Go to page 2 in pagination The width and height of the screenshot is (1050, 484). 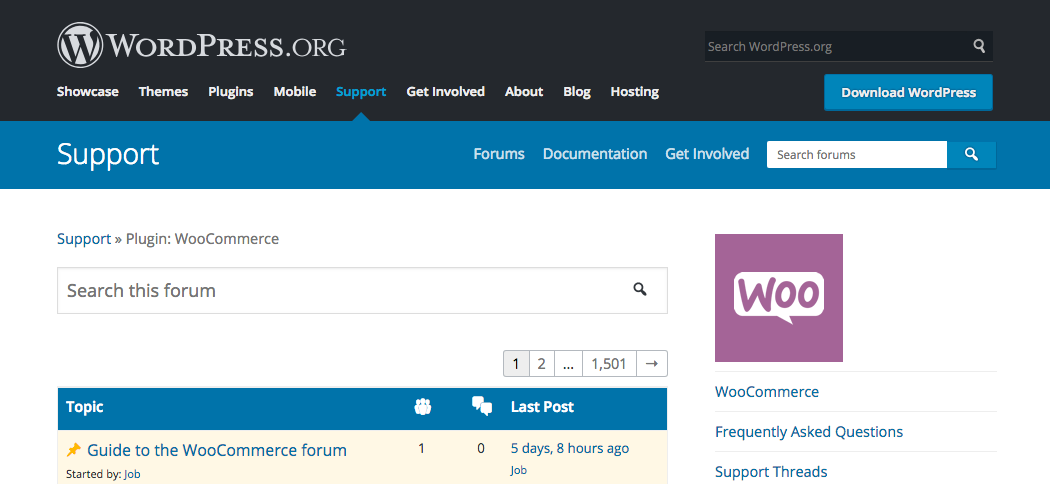[x=542, y=364]
